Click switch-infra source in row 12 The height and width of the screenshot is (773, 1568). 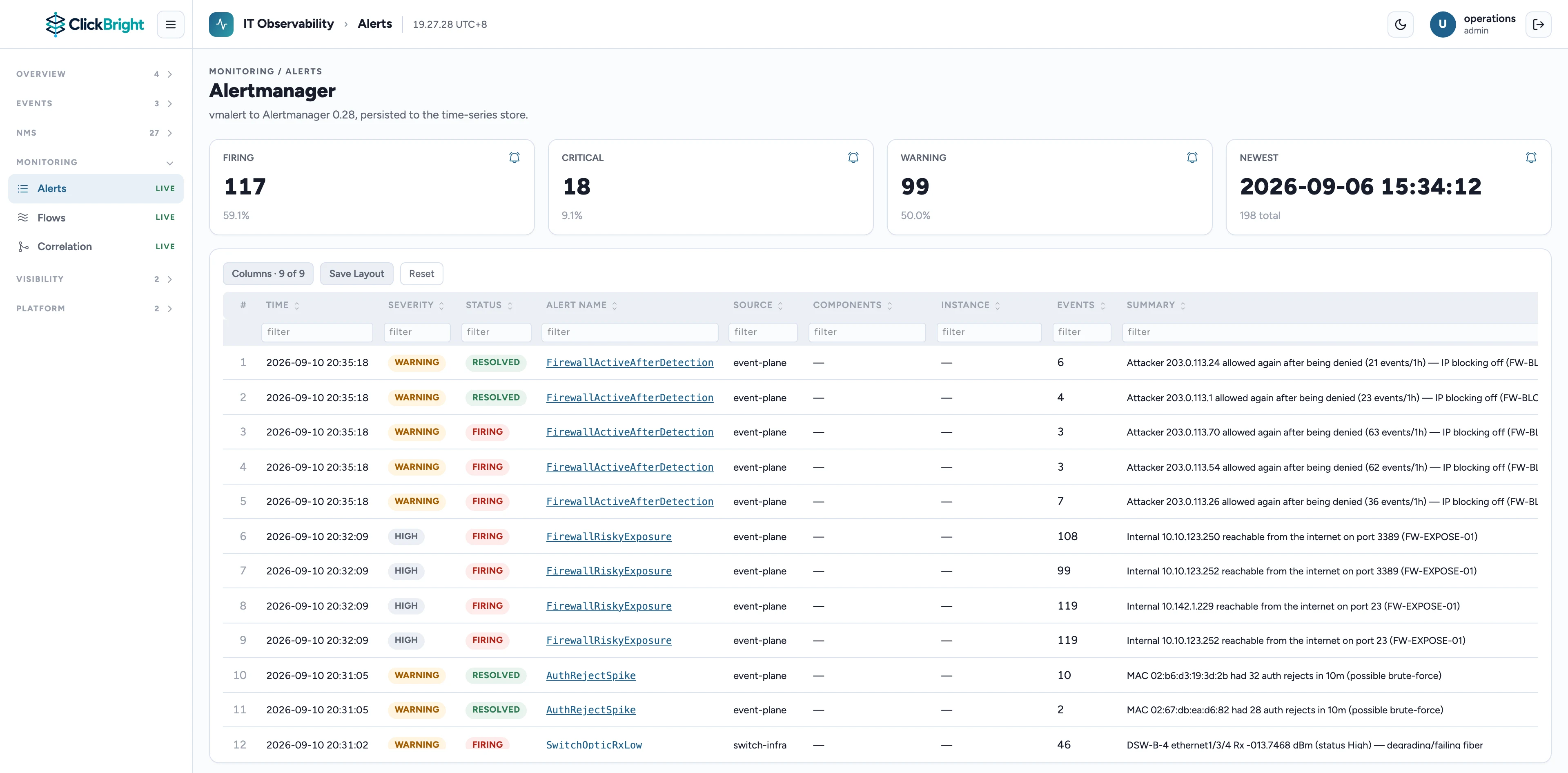(759, 744)
